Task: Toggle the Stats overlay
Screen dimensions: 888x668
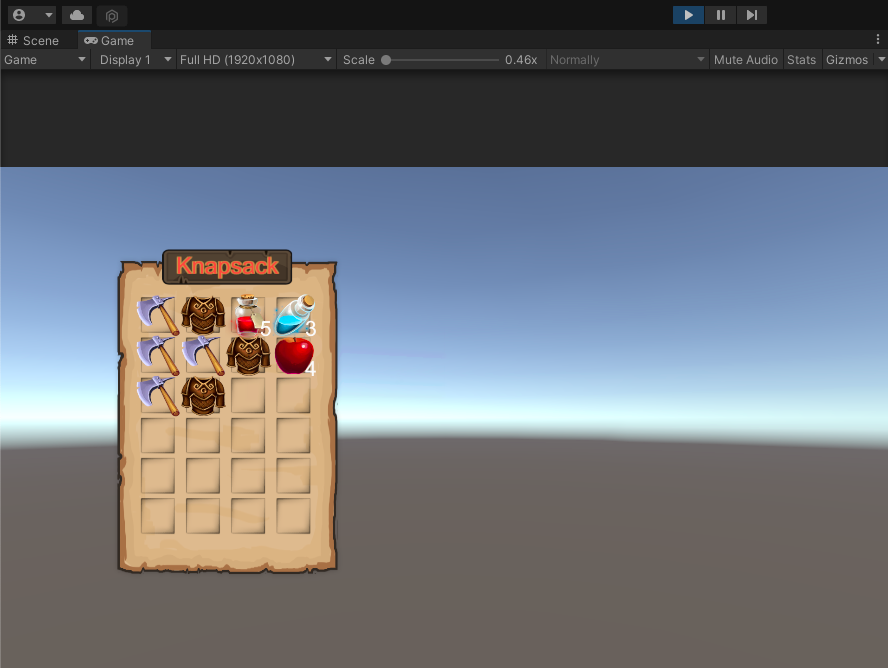Action: tap(801, 60)
